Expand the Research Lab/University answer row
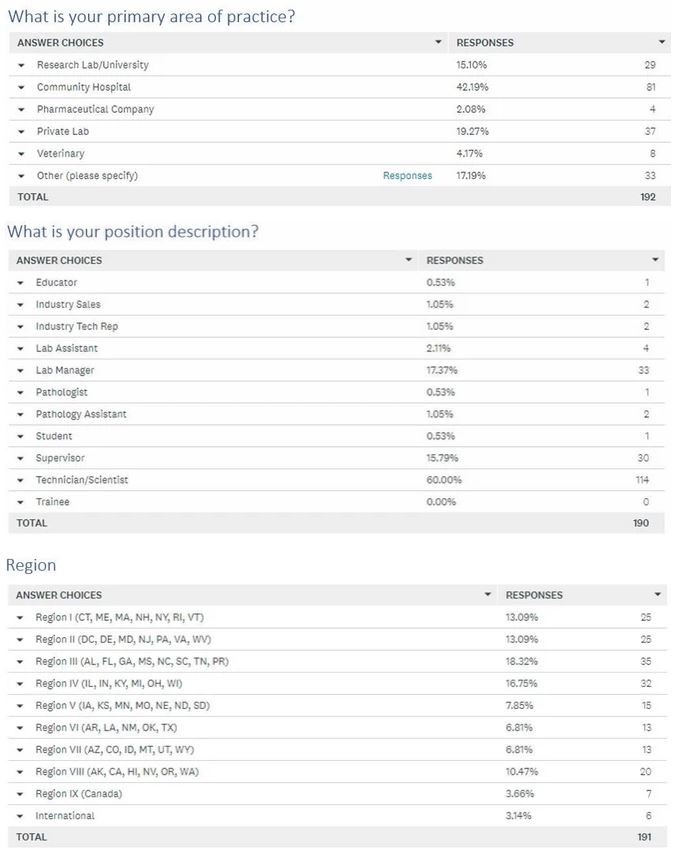 (22, 65)
